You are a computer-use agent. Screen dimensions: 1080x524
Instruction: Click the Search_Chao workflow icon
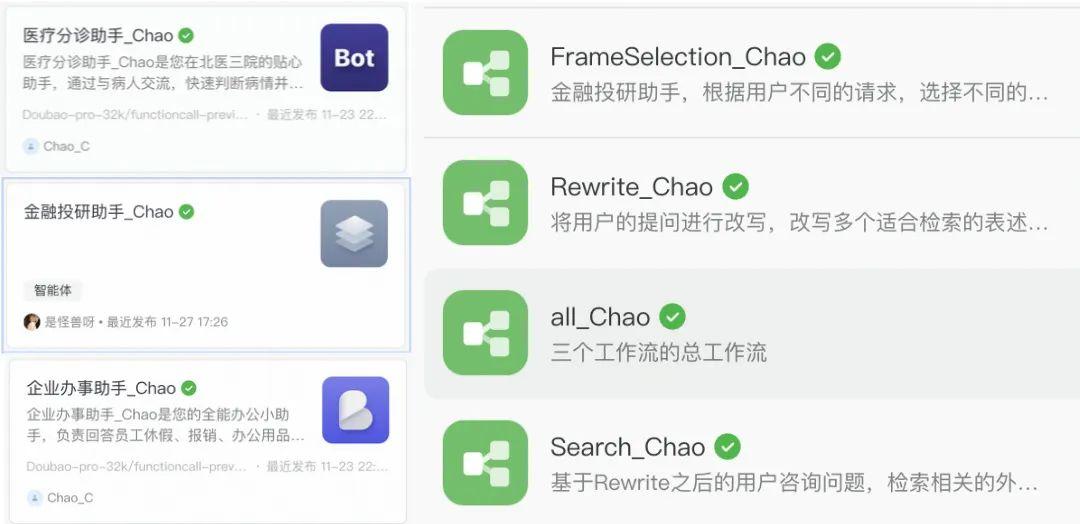485,463
